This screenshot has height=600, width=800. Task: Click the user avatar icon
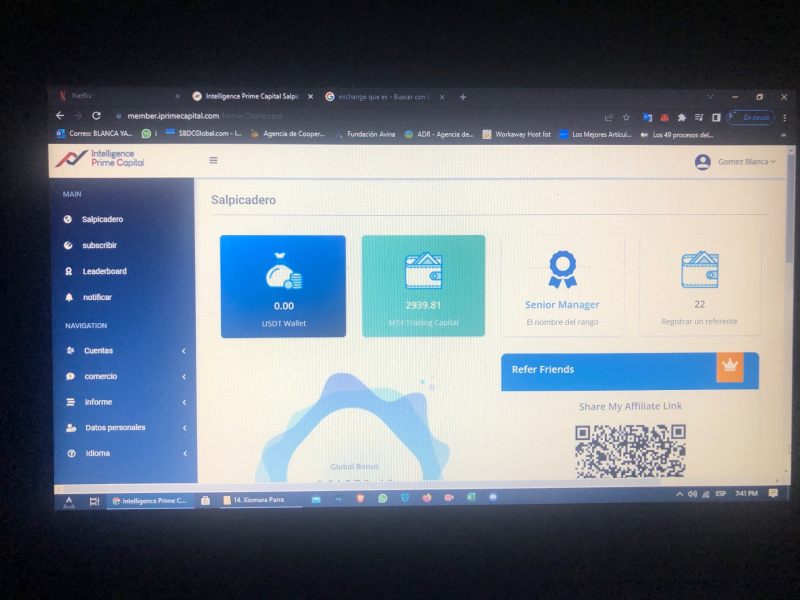(x=703, y=162)
